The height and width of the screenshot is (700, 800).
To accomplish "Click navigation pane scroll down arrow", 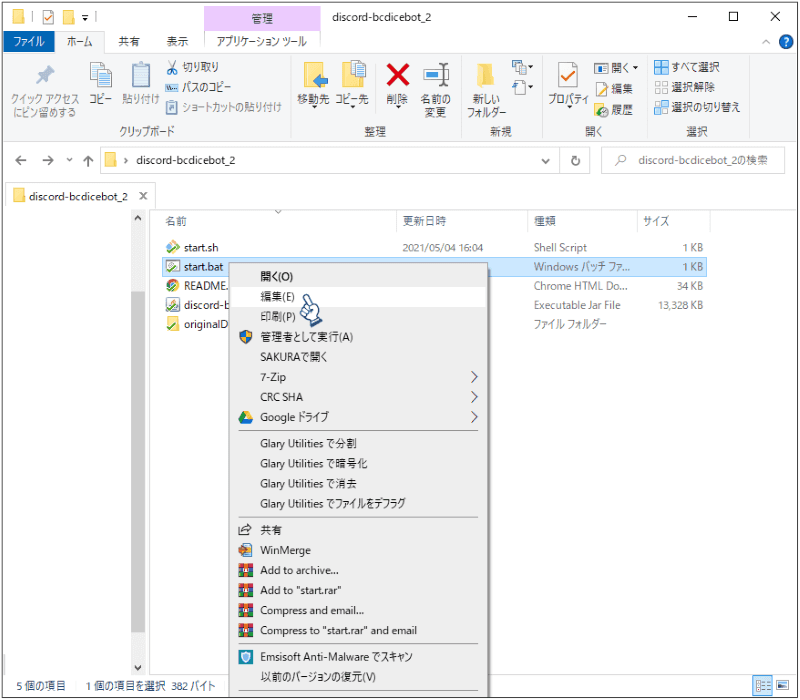I will click(x=138, y=667).
